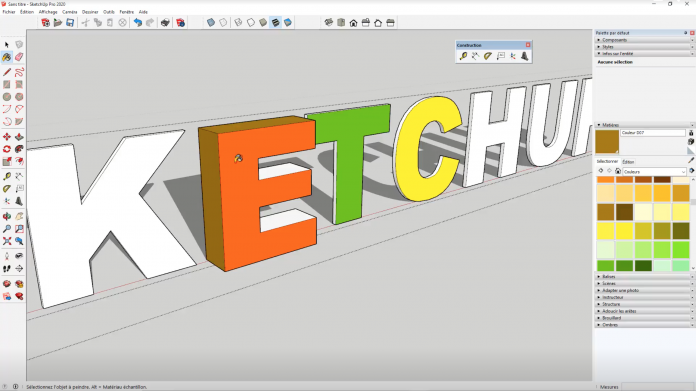Click the Undo blue arrow
This screenshot has width=696, height=391.
coord(138,23)
